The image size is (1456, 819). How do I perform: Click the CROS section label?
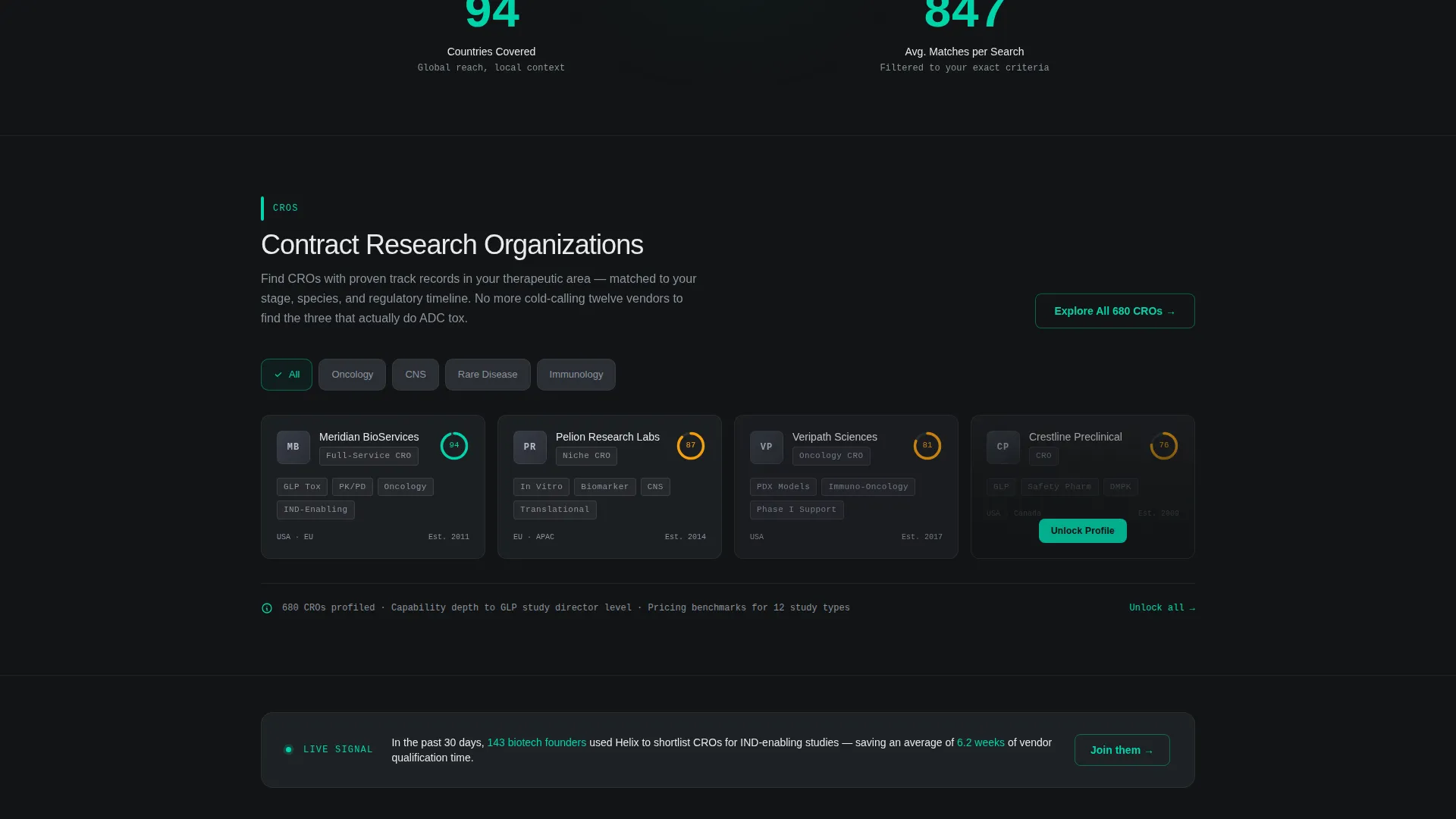tap(285, 208)
